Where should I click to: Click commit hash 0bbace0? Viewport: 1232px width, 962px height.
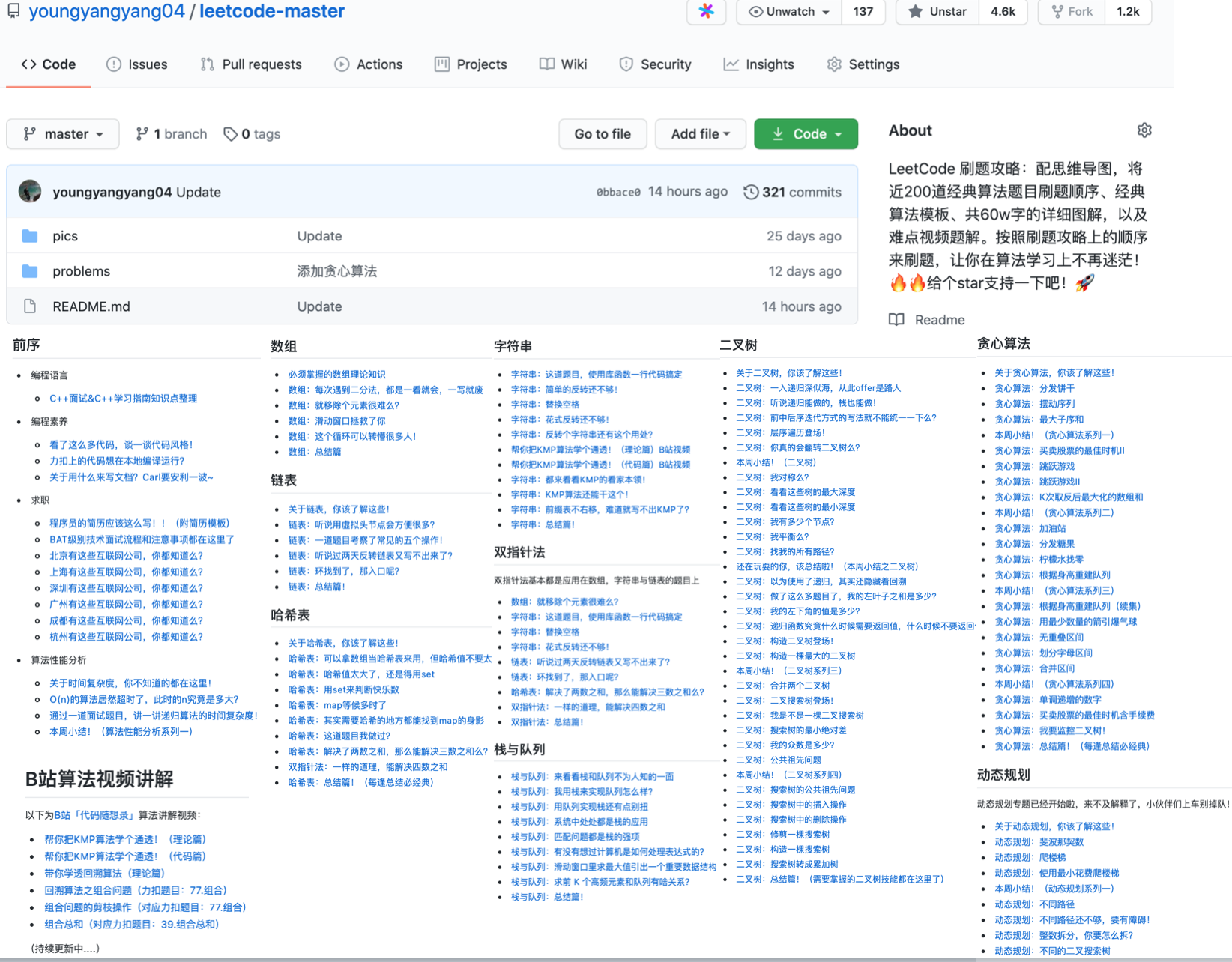point(618,192)
